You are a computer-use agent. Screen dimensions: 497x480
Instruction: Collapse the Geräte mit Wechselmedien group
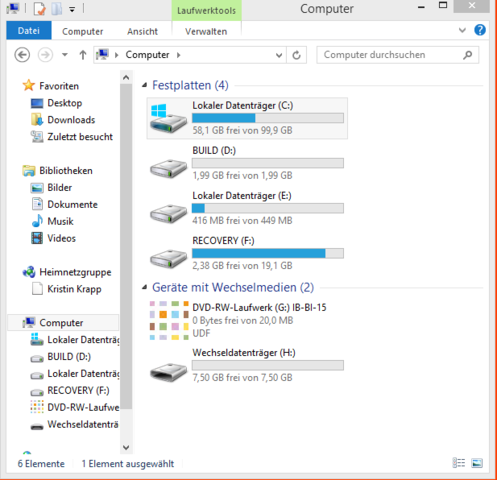(x=144, y=287)
